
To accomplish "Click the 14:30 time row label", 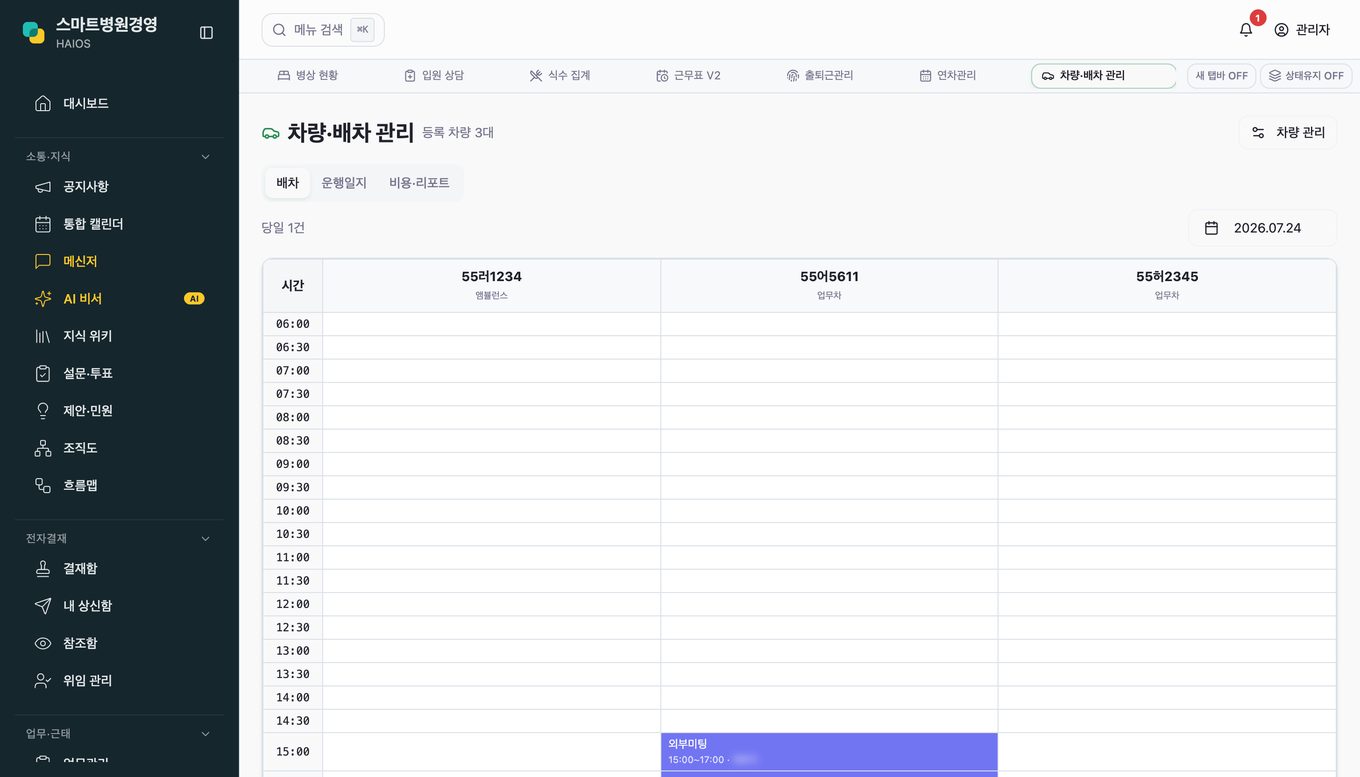I will coord(293,721).
